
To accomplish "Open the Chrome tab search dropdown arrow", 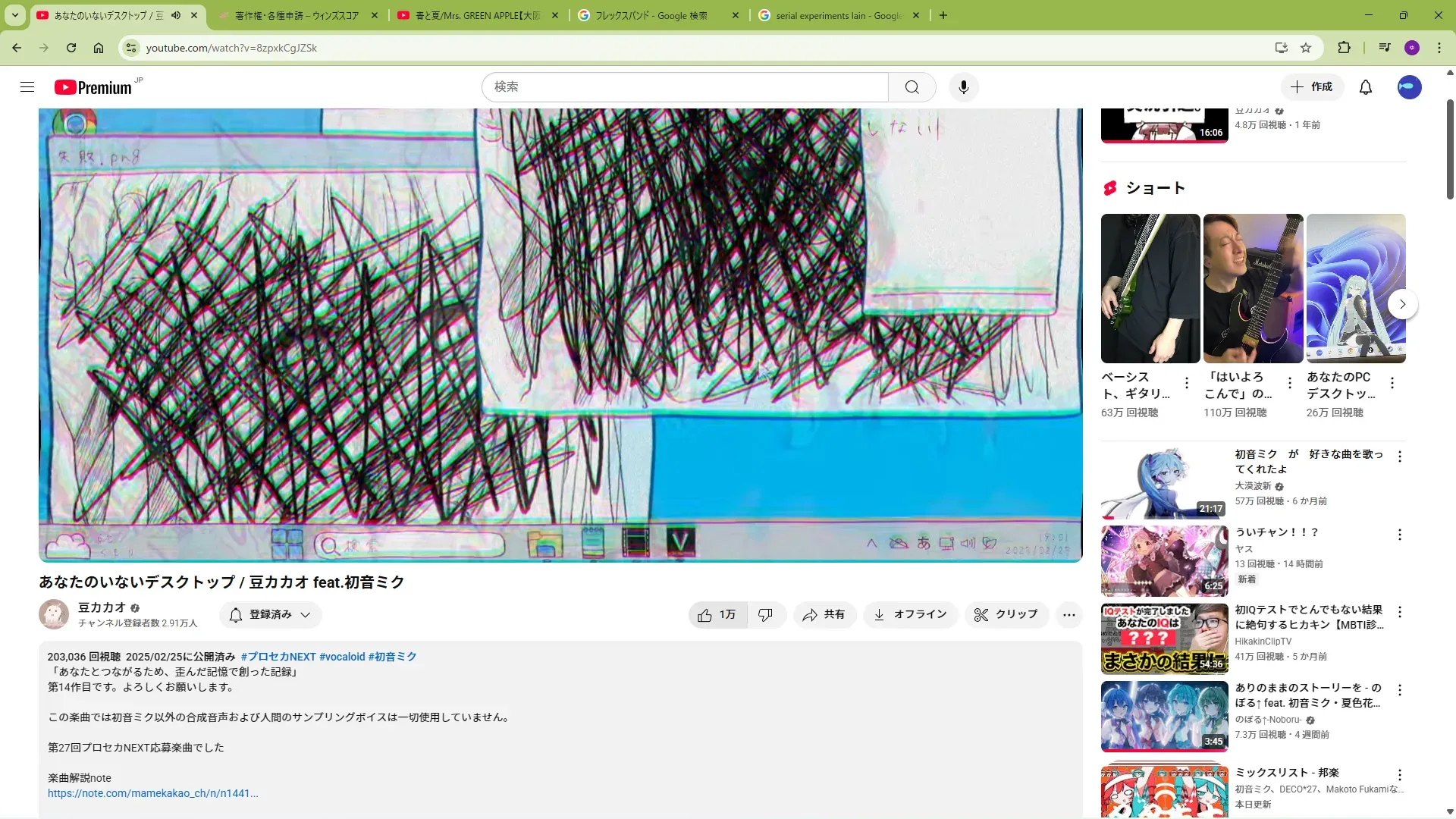I will [14, 15].
